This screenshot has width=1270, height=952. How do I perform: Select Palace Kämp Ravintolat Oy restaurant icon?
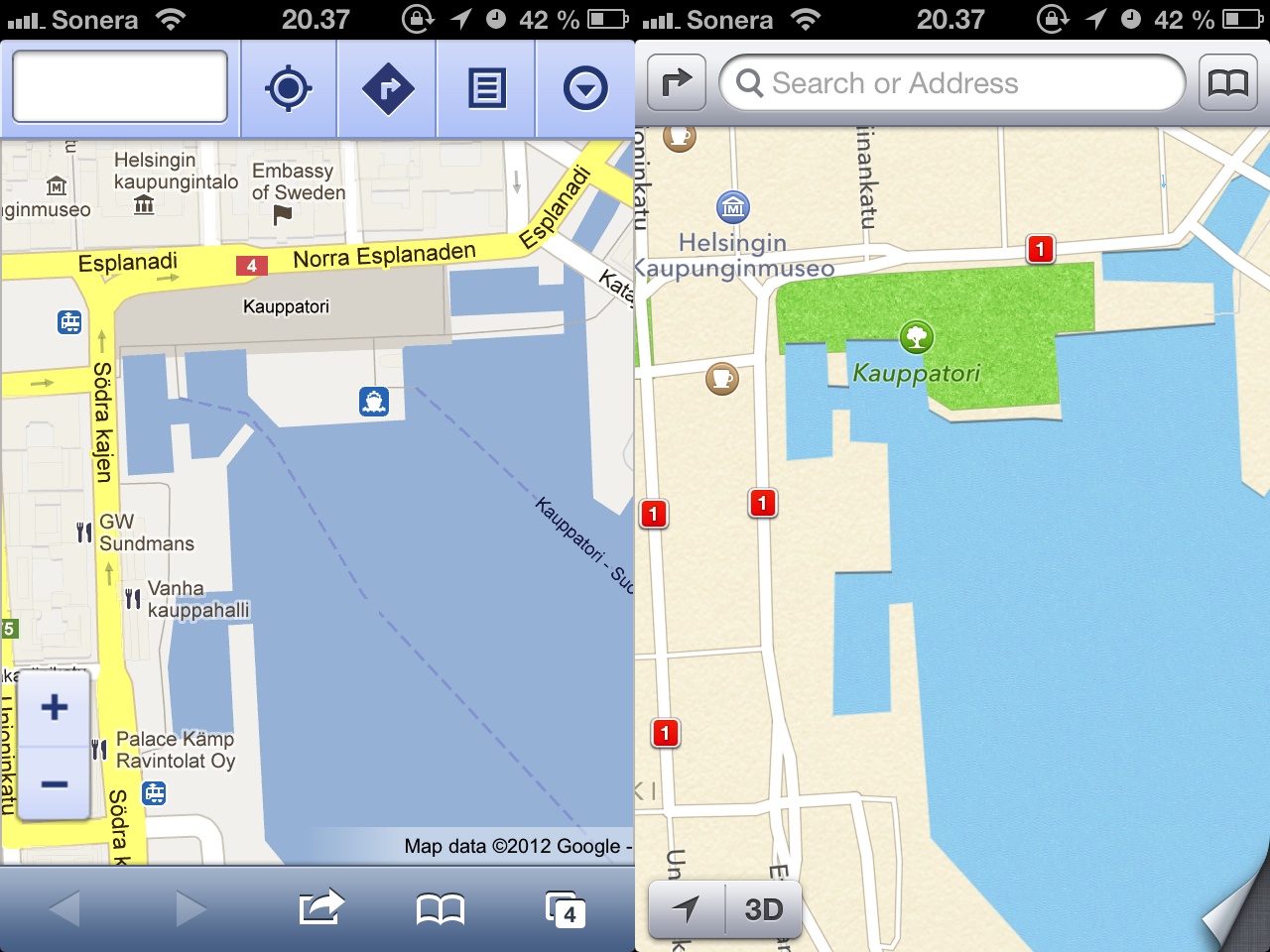click(99, 750)
